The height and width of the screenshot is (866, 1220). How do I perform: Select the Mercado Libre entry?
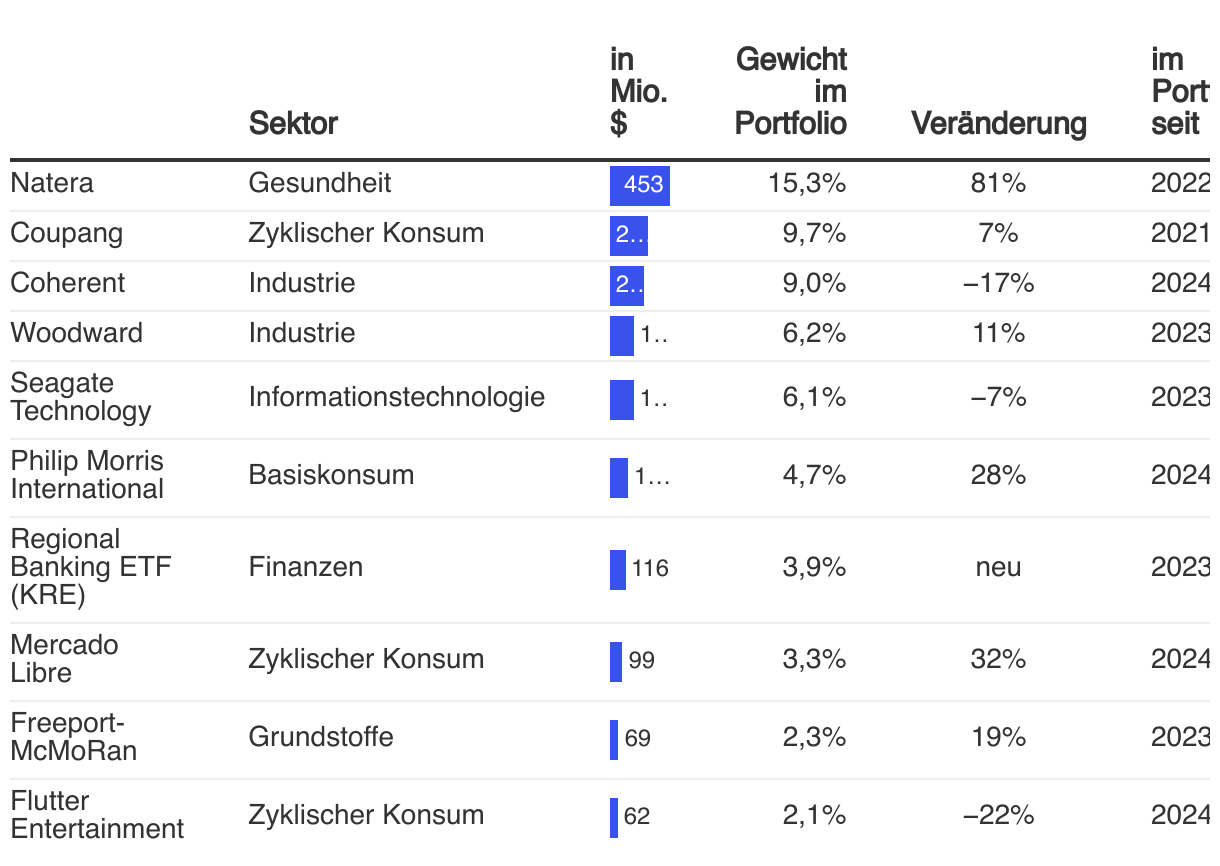[65, 659]
